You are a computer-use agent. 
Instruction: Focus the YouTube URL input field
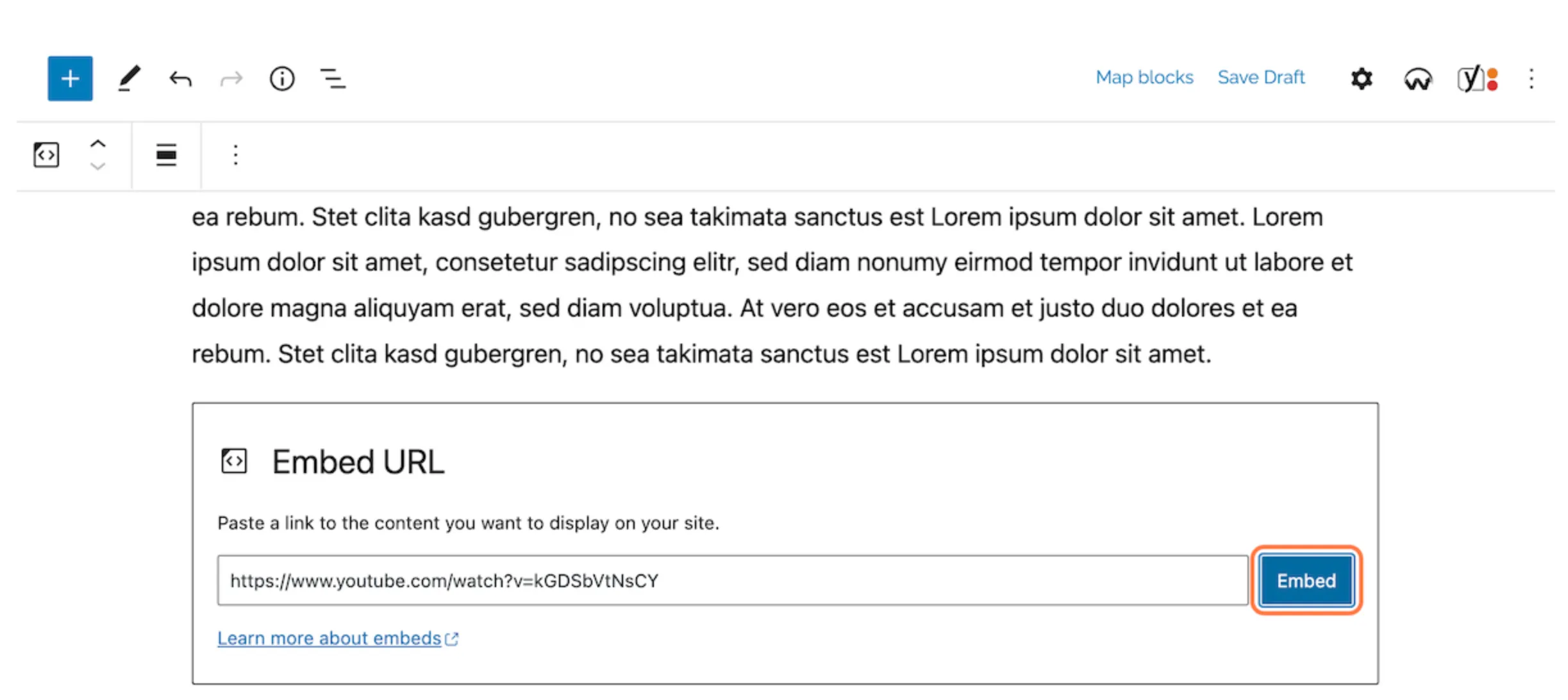[732, 581]
